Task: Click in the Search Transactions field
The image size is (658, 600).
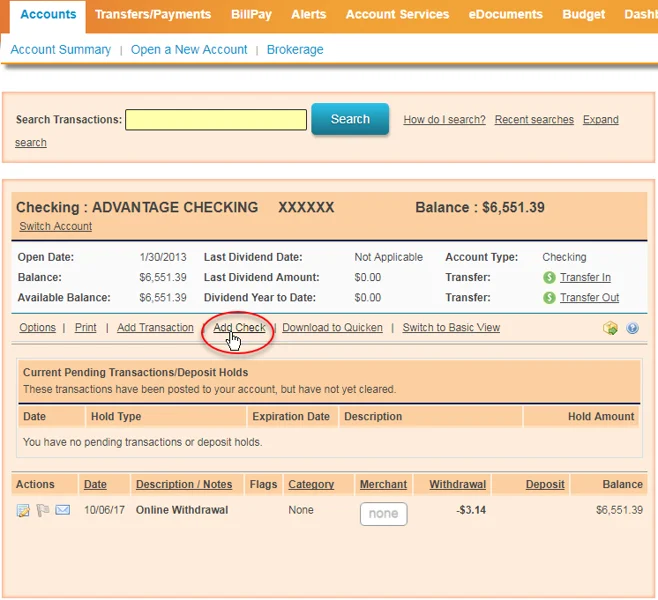Action: pos(216,120)
